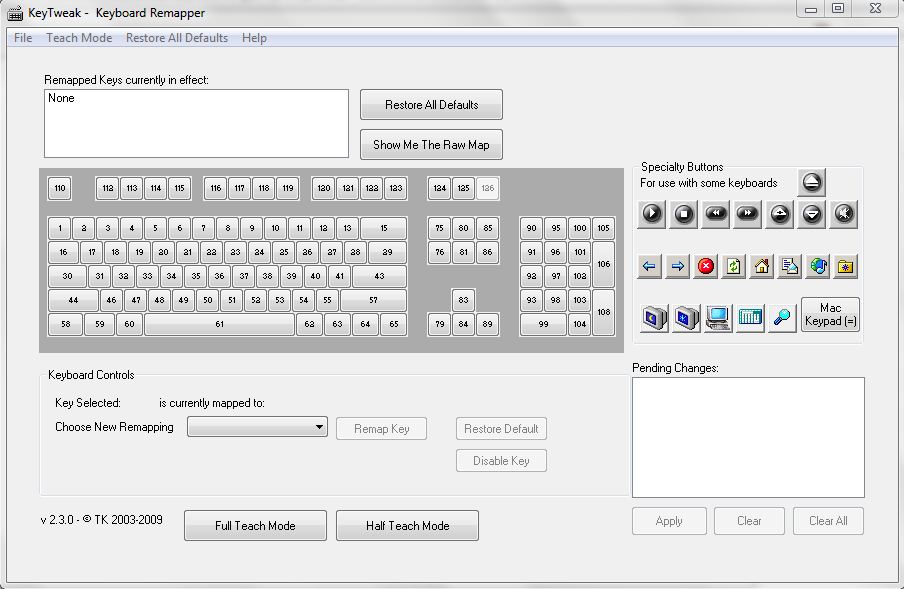This screenshot has width=904, height=589.
Task: Select keyboard key 75
Action: coord(440,228)
